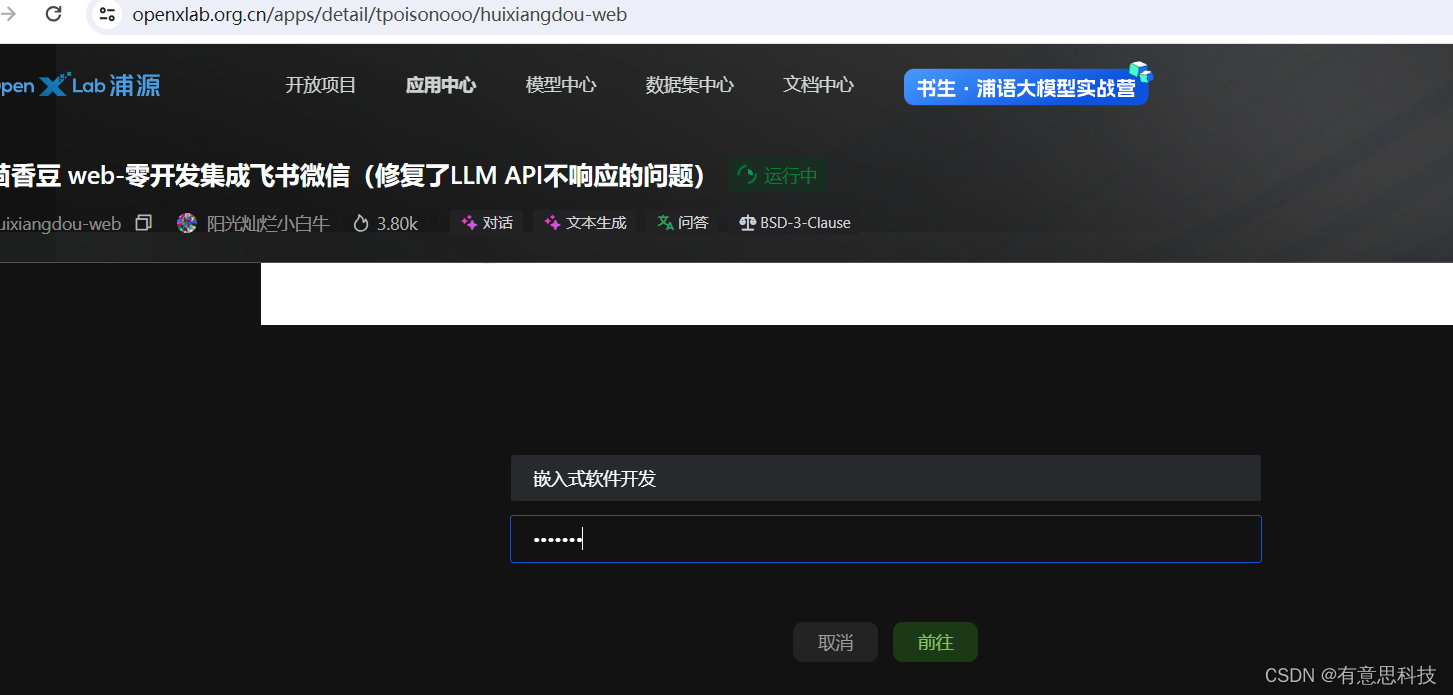The image size is (1453, 695).
Task: Open the 阳光灿烂小白牛 author profile
Action: [x=268, y=223]
